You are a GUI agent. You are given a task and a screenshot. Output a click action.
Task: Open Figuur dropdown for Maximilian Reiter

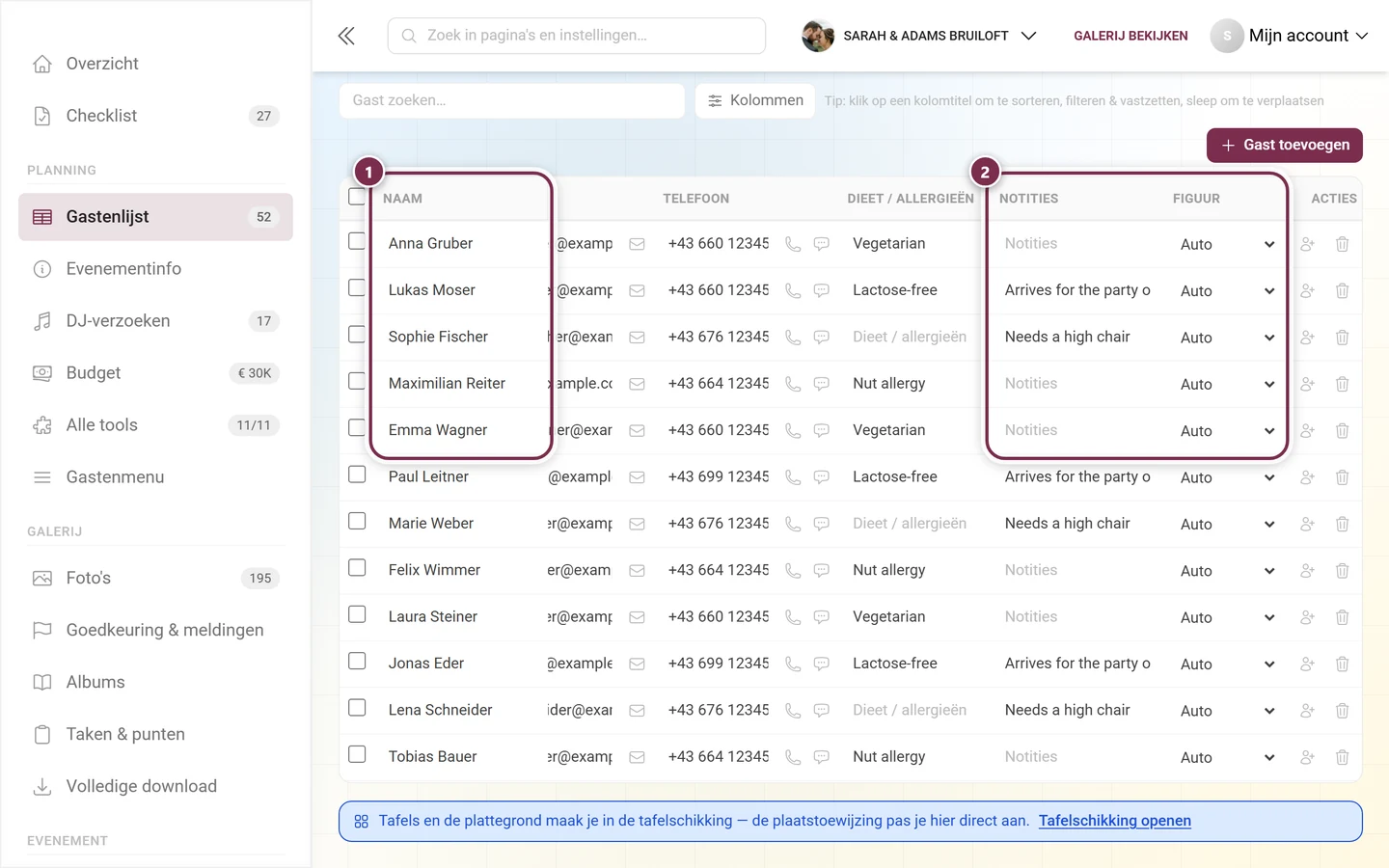pos(1227,384)
